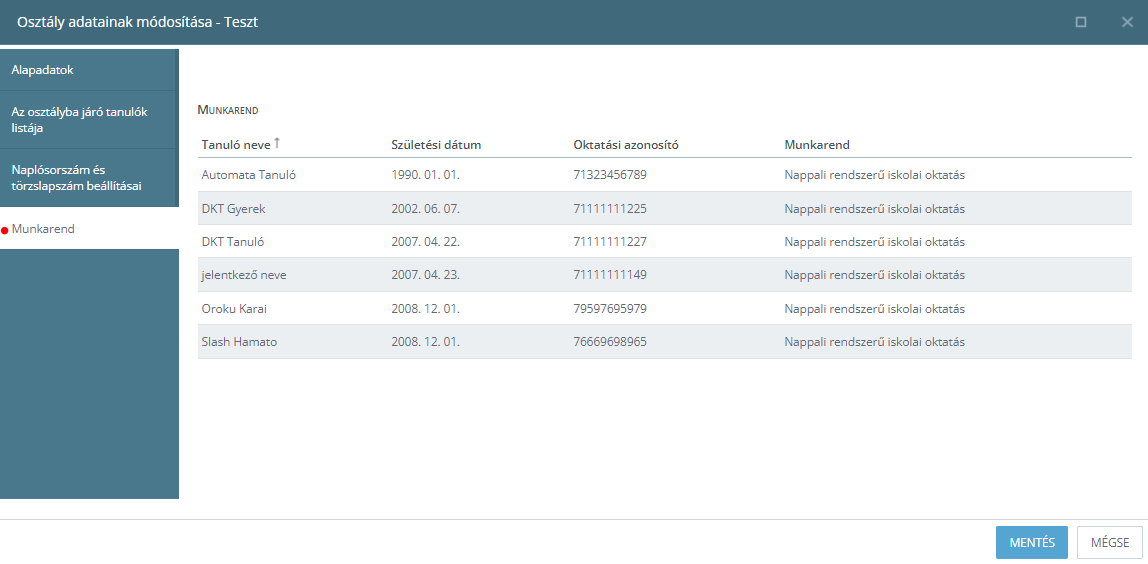
Task: Sort by the Születési dátum column header
Action: point(436,144)
